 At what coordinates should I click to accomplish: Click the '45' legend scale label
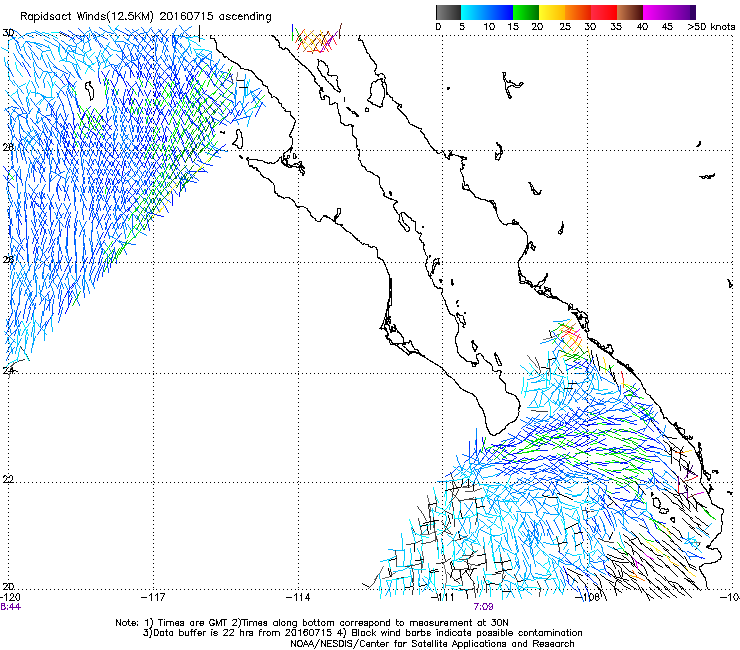tap(667, 27)
